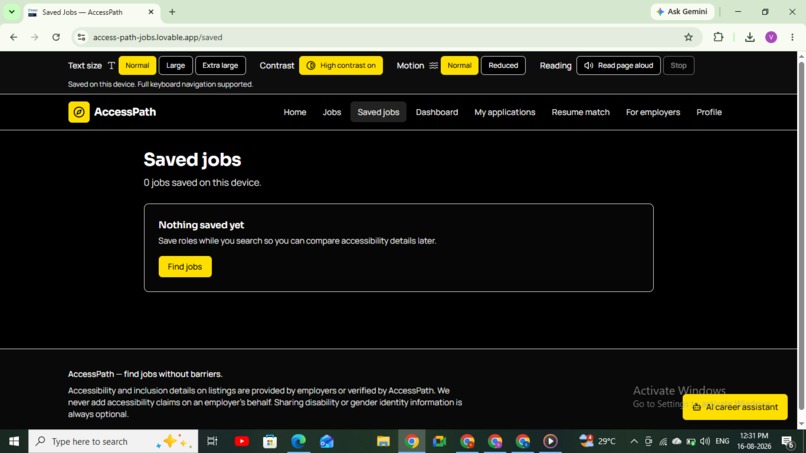Go back to previous page

click(x=14, y=37)
